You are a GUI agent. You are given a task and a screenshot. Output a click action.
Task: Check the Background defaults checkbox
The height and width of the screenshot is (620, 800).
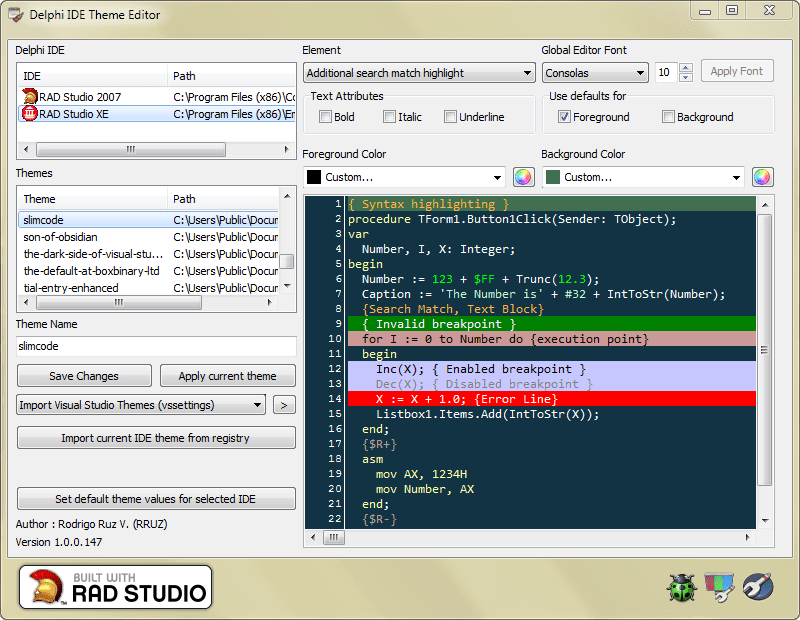pos(668,117)
